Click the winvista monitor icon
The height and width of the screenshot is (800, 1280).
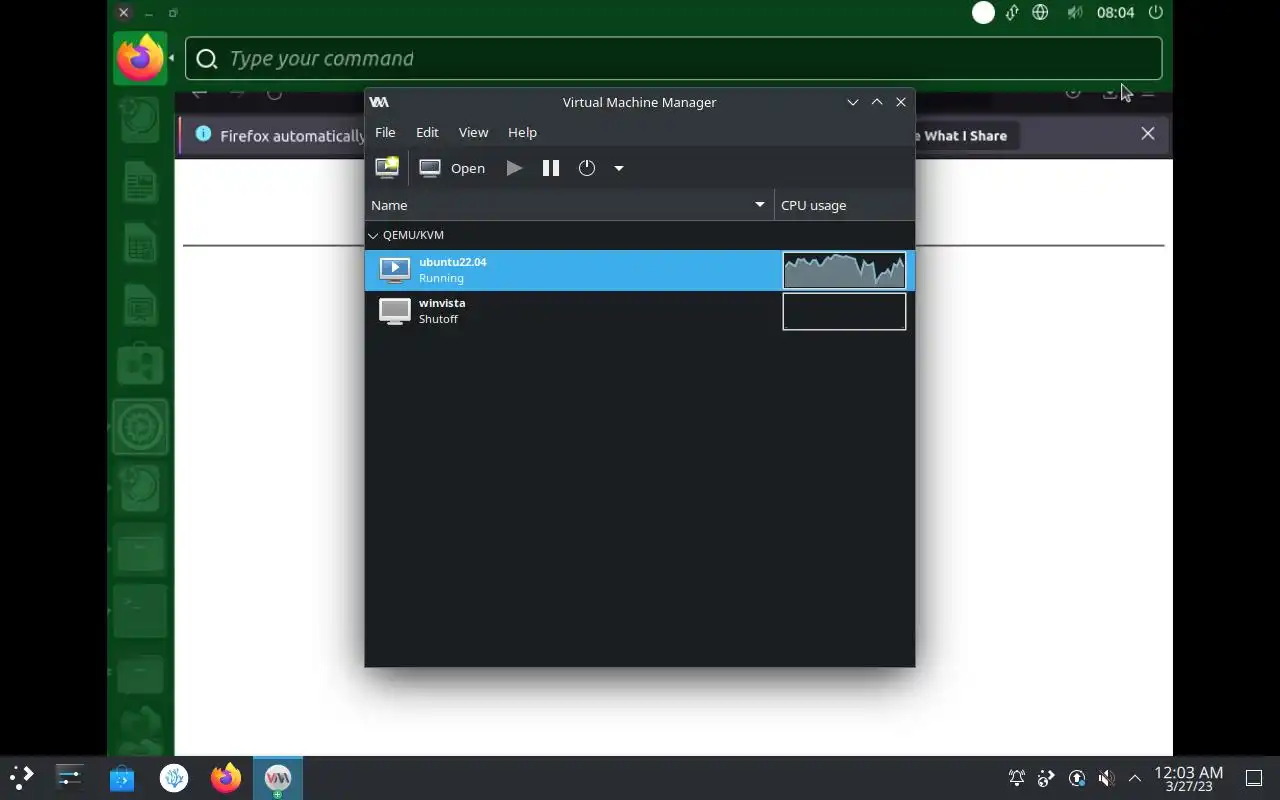(x=394, y=311)
